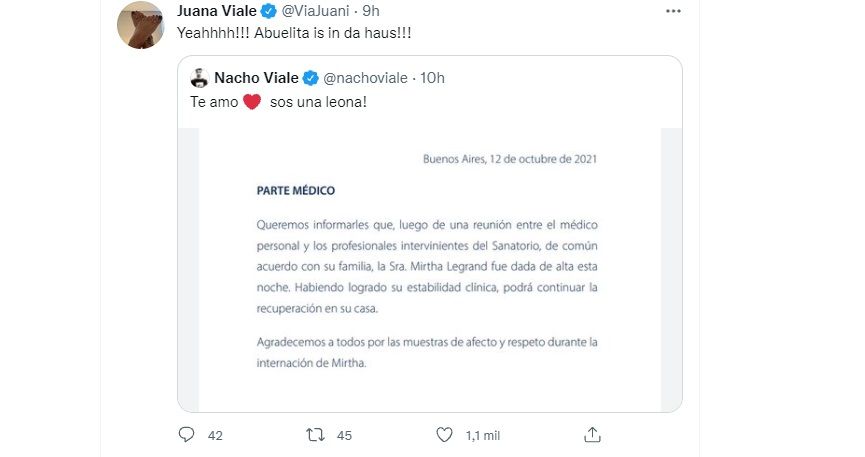Click the Nacho Viale display name
The width and height of the screenshot is (865, 457).
257,78
